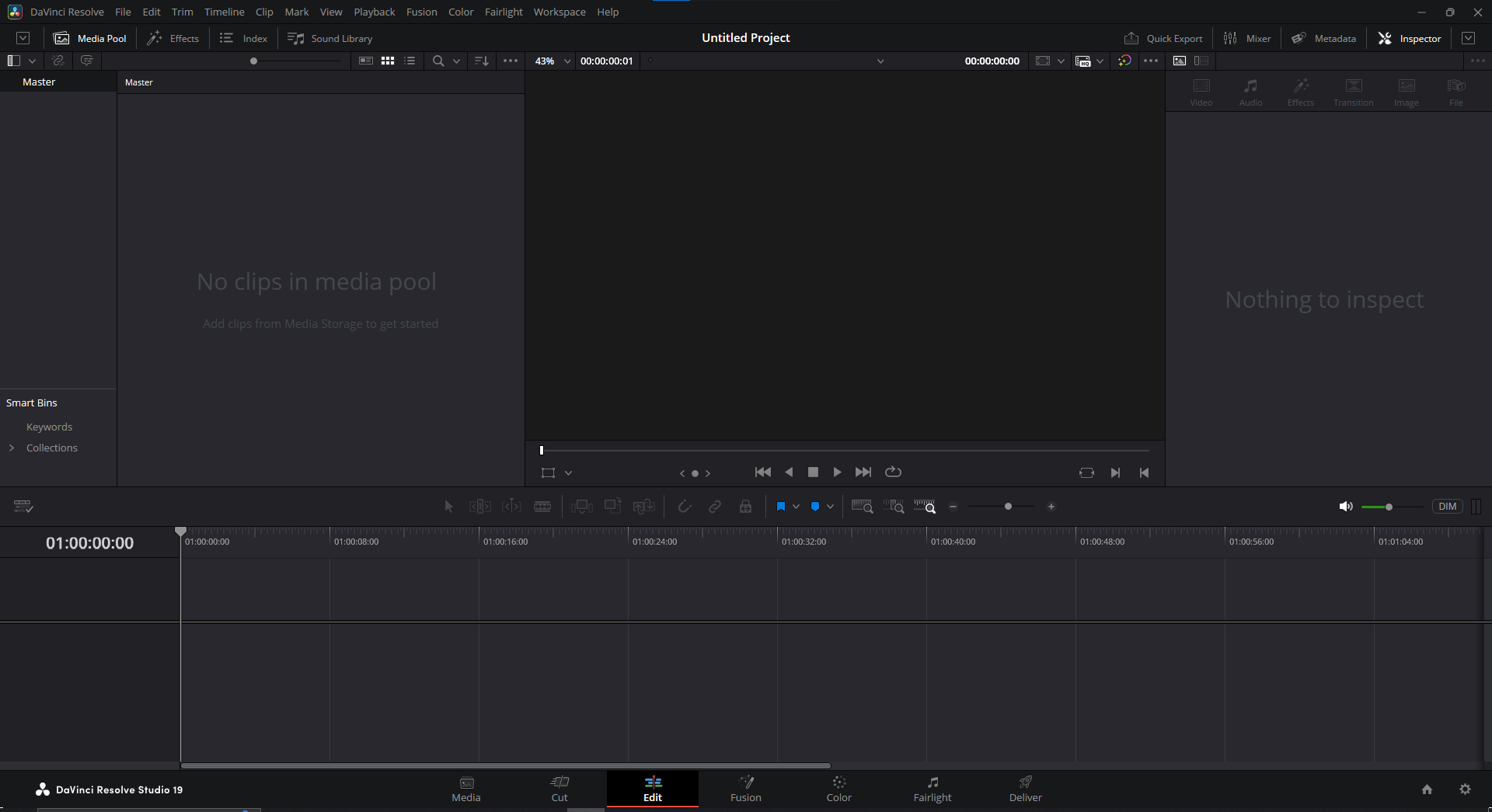Select media pool thumbnail view icon
This screenshot has height=812, width=1492.
pos(388,61)
